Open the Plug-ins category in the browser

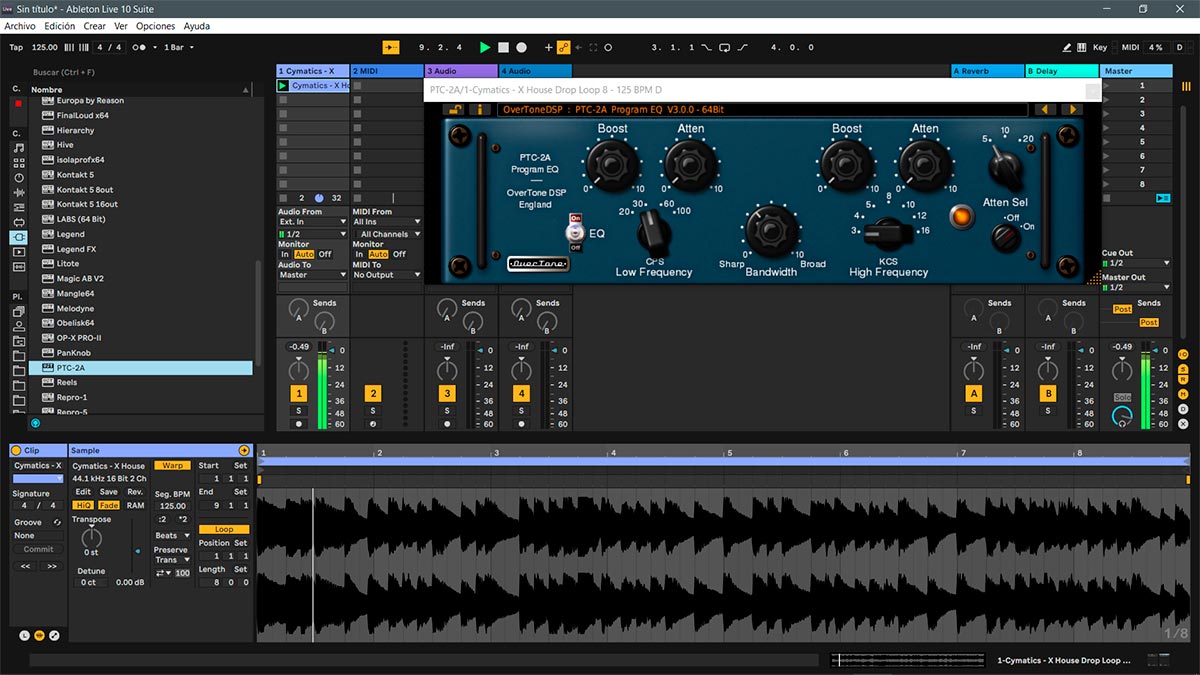coord(18,238)
